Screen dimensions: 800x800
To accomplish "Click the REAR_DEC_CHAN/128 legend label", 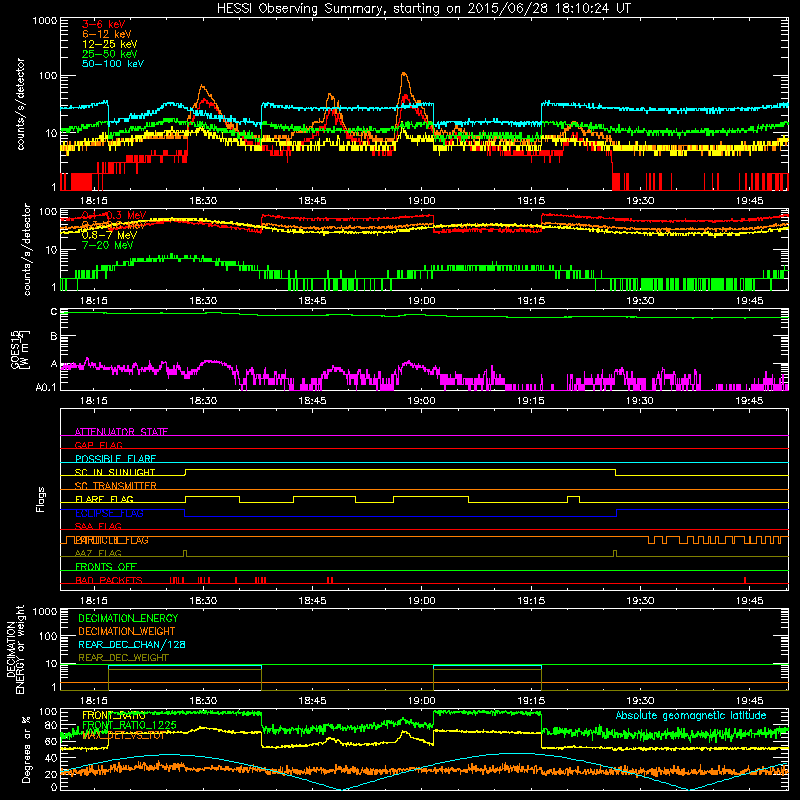I will [x=132, y=644].
